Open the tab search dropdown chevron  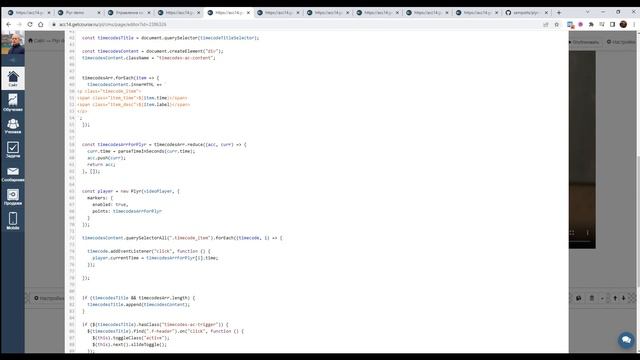pyautogui.click(x=587, y=12)
